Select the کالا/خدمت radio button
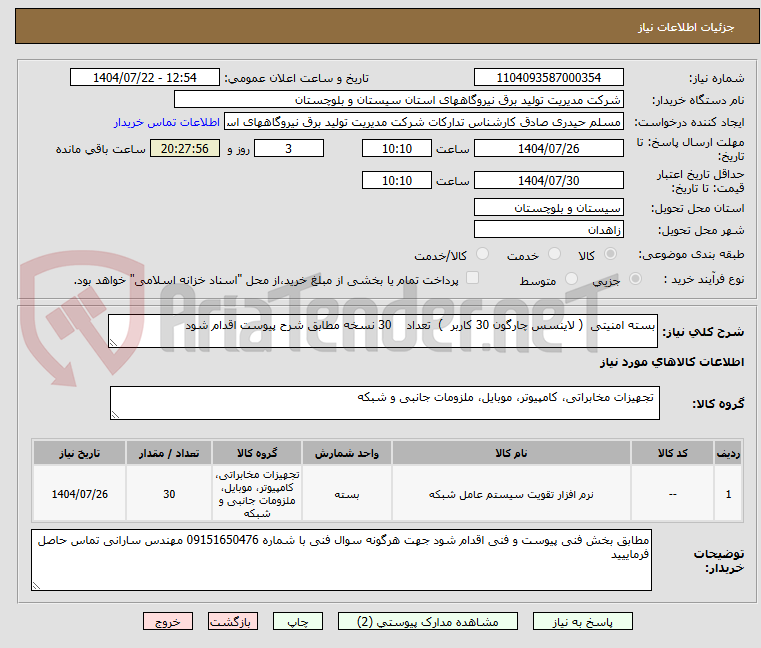This screenshot has height=648, width=761. pos(482,254)
